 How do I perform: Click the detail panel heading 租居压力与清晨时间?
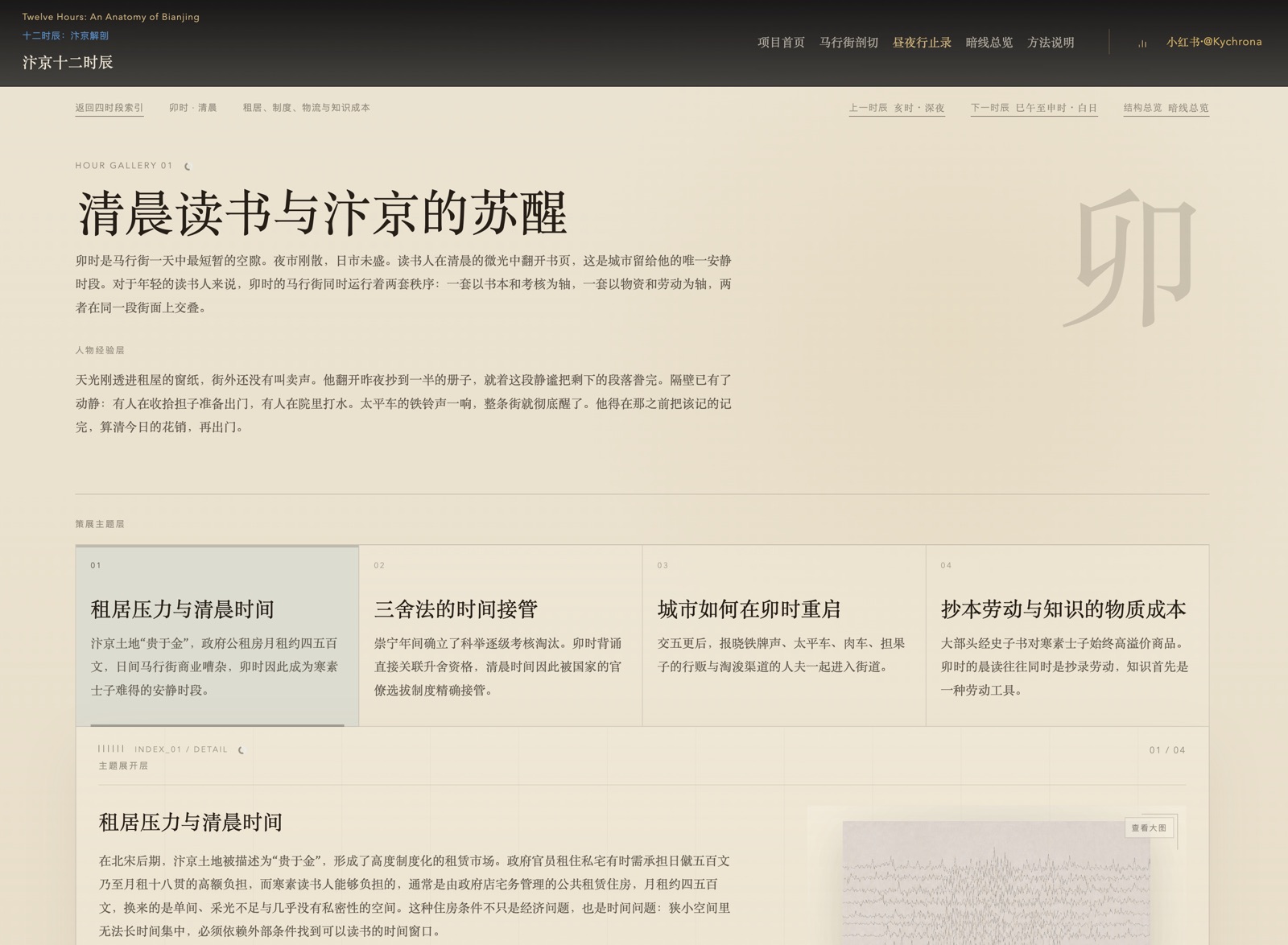[x=191, y=822]
